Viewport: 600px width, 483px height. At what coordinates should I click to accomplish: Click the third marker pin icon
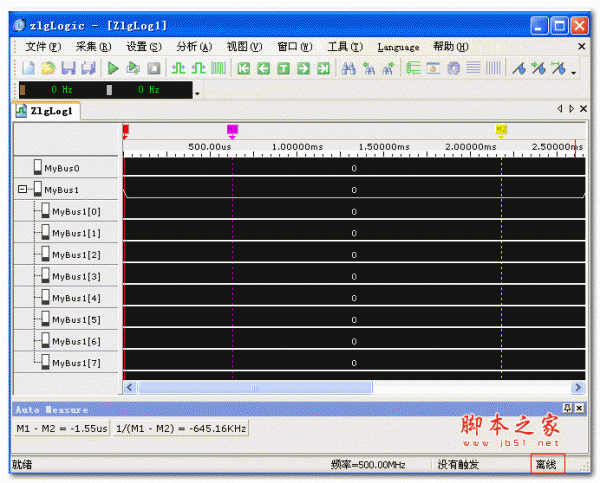(559, 69)
